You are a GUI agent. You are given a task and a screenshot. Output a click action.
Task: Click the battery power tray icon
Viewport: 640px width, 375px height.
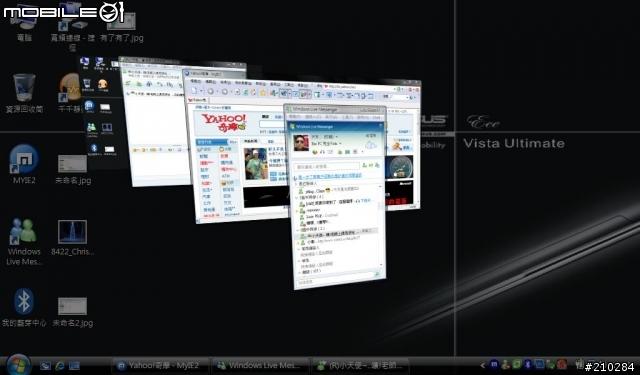(x=579, y=364)
